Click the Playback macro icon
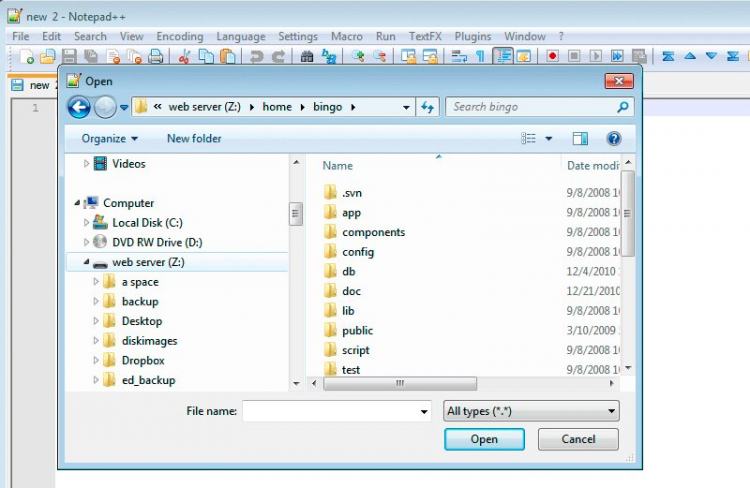This screenshot has height=488, width=750. pos(596,56)
